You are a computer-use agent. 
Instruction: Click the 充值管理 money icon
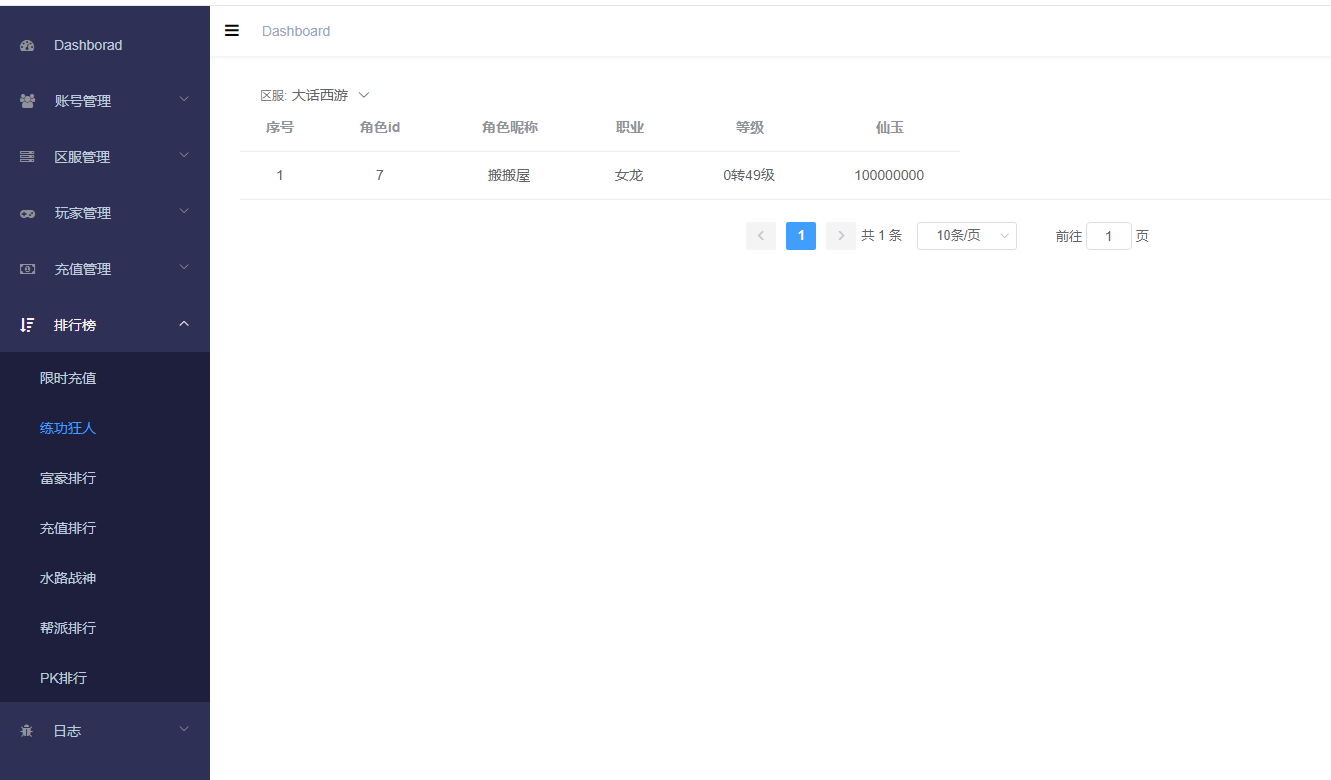pos(27,269)
